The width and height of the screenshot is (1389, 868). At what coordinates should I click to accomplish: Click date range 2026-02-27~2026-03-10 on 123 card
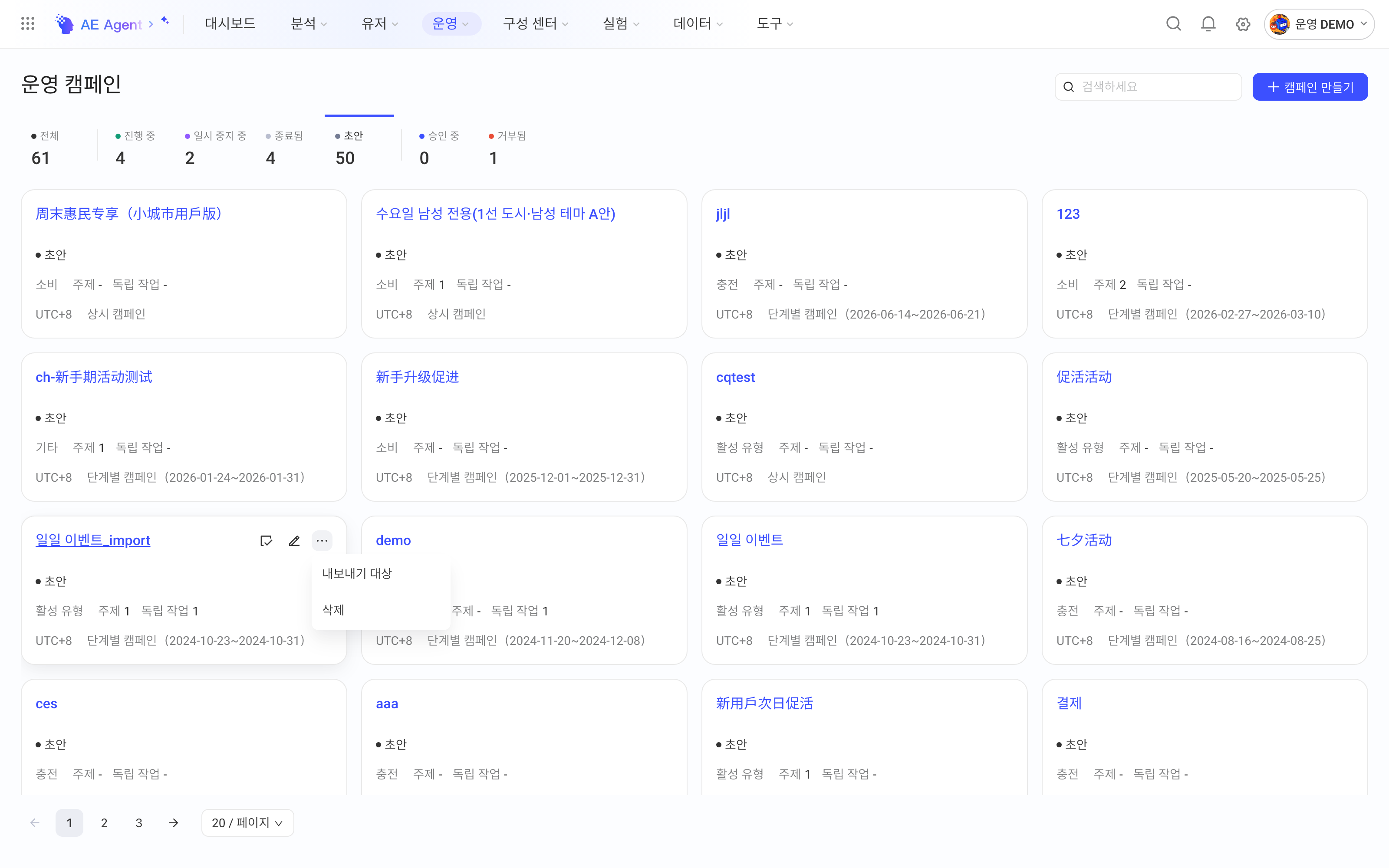(x=1255, y=314)
